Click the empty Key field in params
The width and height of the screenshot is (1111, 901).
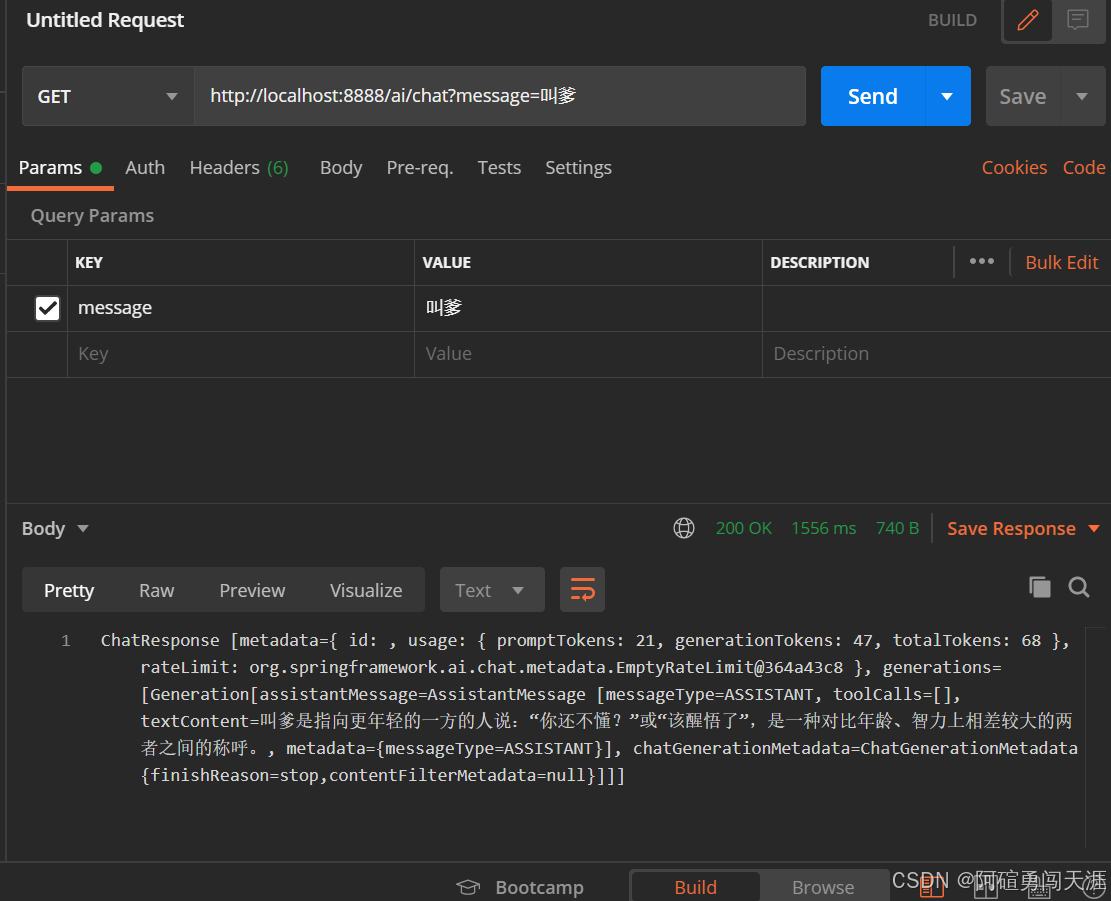pos(240,354)
